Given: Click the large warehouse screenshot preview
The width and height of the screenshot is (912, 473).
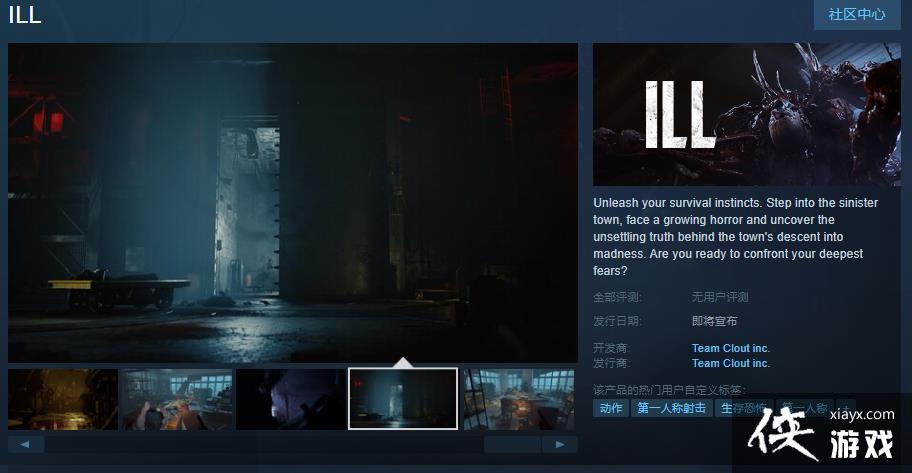Looking at the screenshot, I should (293, 202).
